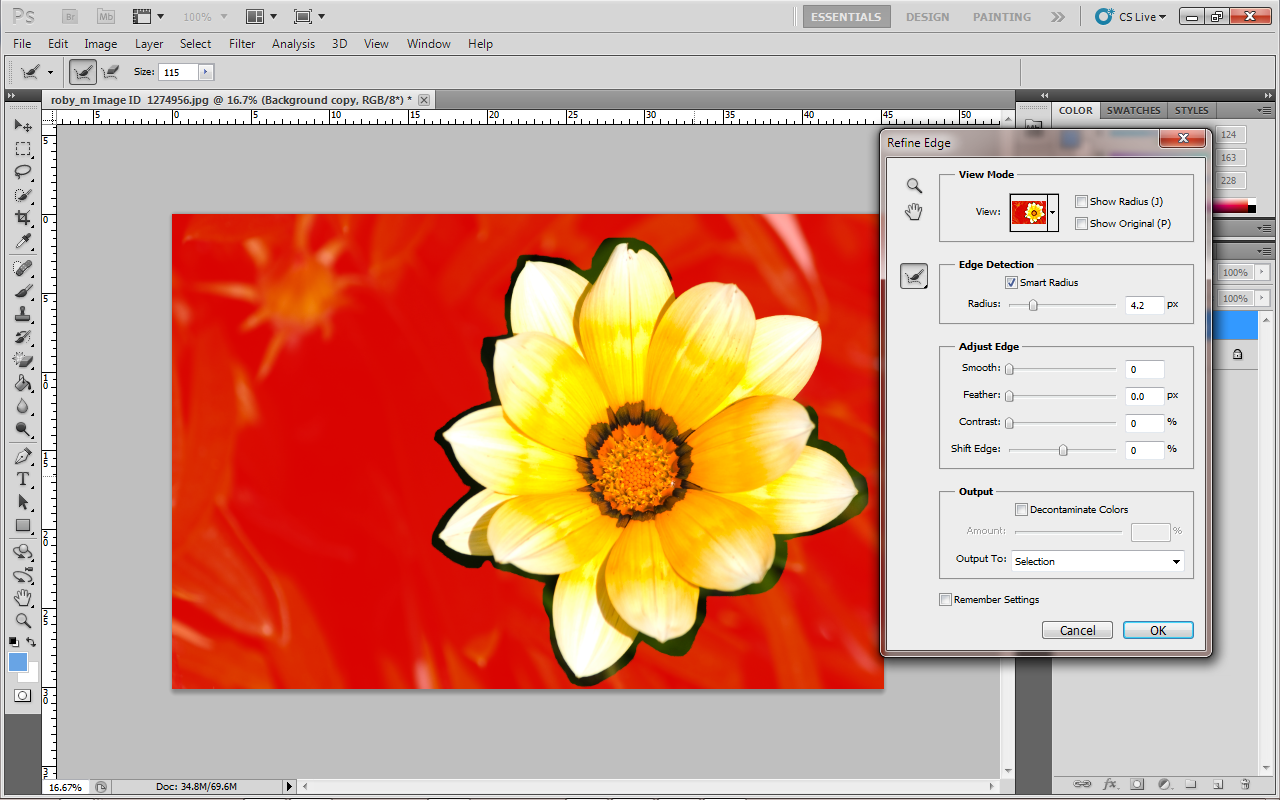This screenshot has width=1280, height=800.
Task: Select the Lasso tool in toolbox
Action: (x=23, y=172)
